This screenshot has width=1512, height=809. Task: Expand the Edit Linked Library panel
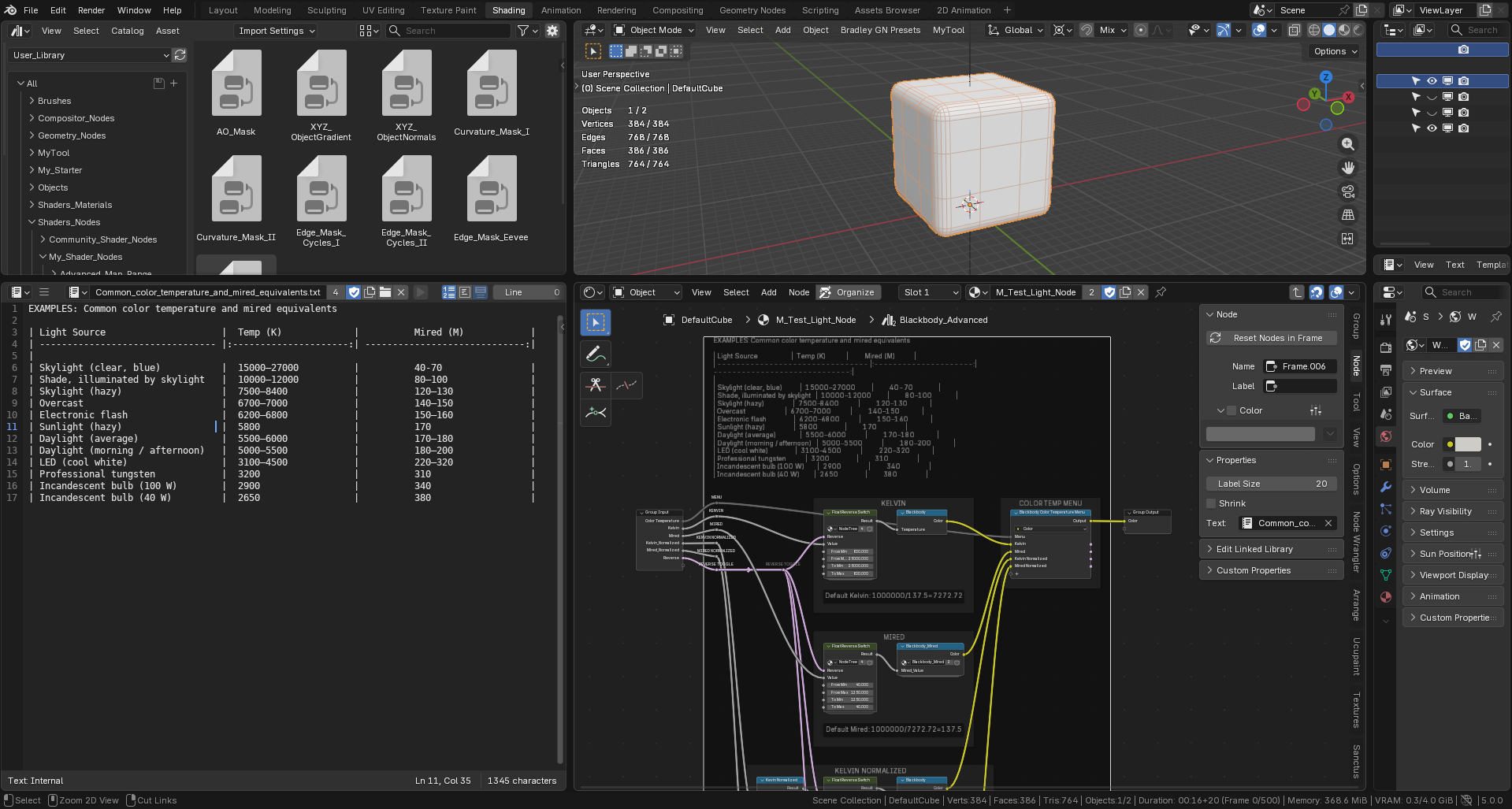(1272, 549)
